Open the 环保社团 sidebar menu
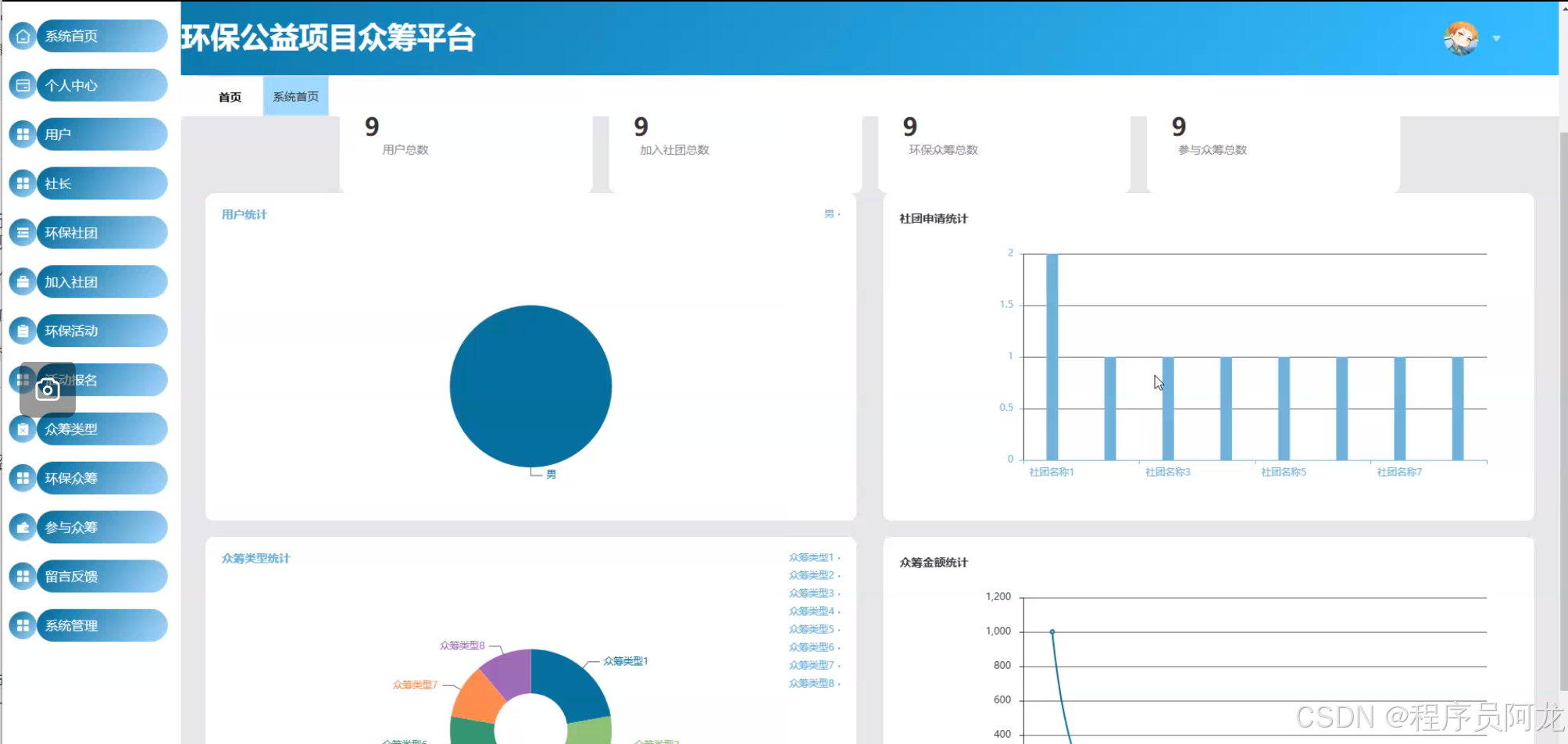Image resolution: width=1568 pixels, height=744 pixels. (102, 233)
